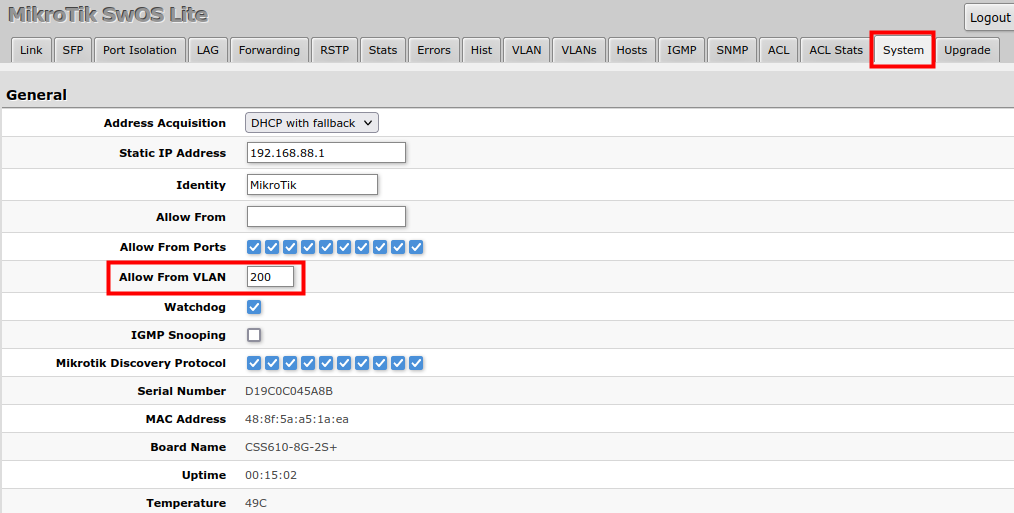Toggle first Mikrotik Discovery Protocol checkbox
1014x513 pixels.
click(x=254, y=363)
